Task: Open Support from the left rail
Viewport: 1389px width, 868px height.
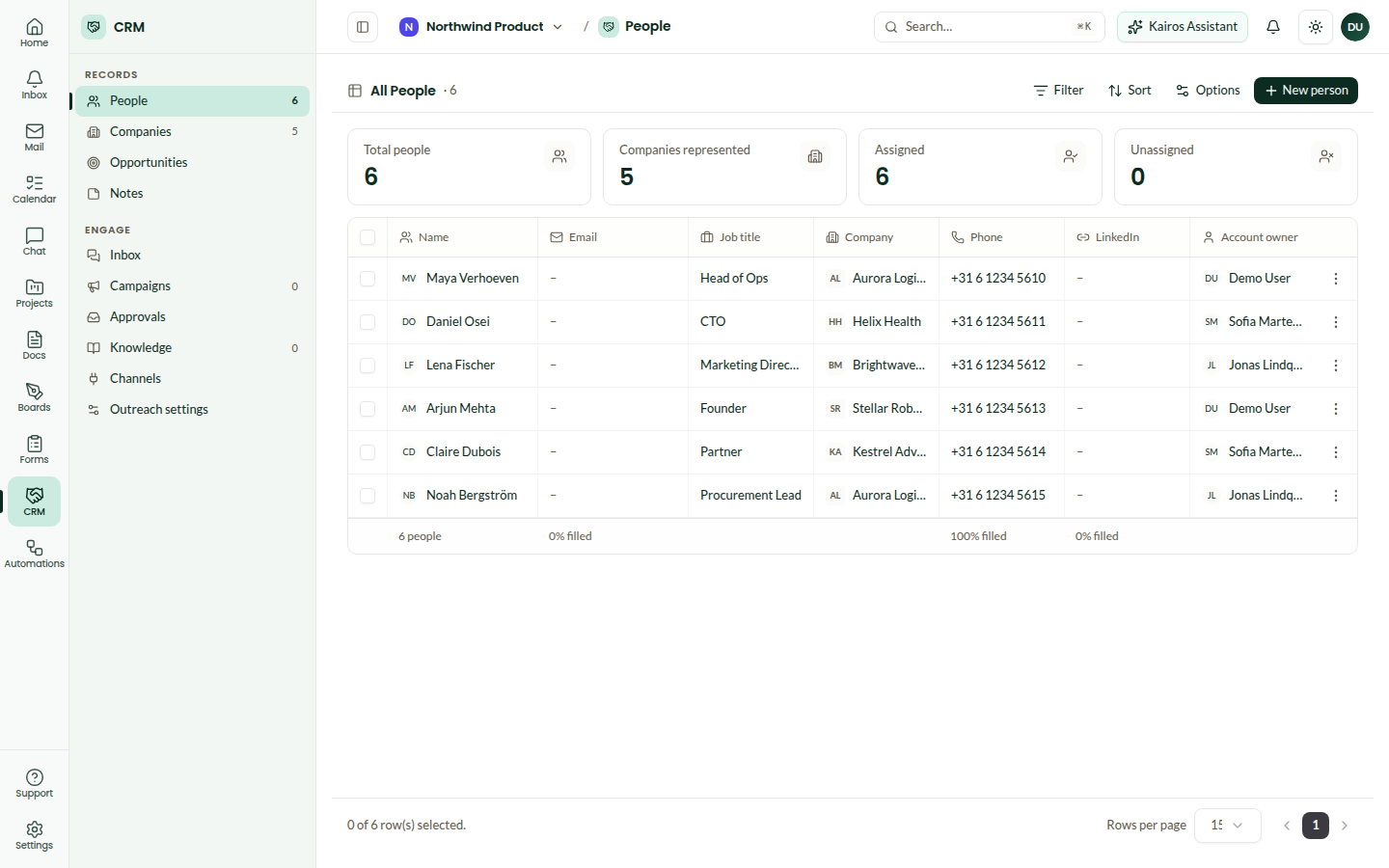Action: tap(34, 783)
